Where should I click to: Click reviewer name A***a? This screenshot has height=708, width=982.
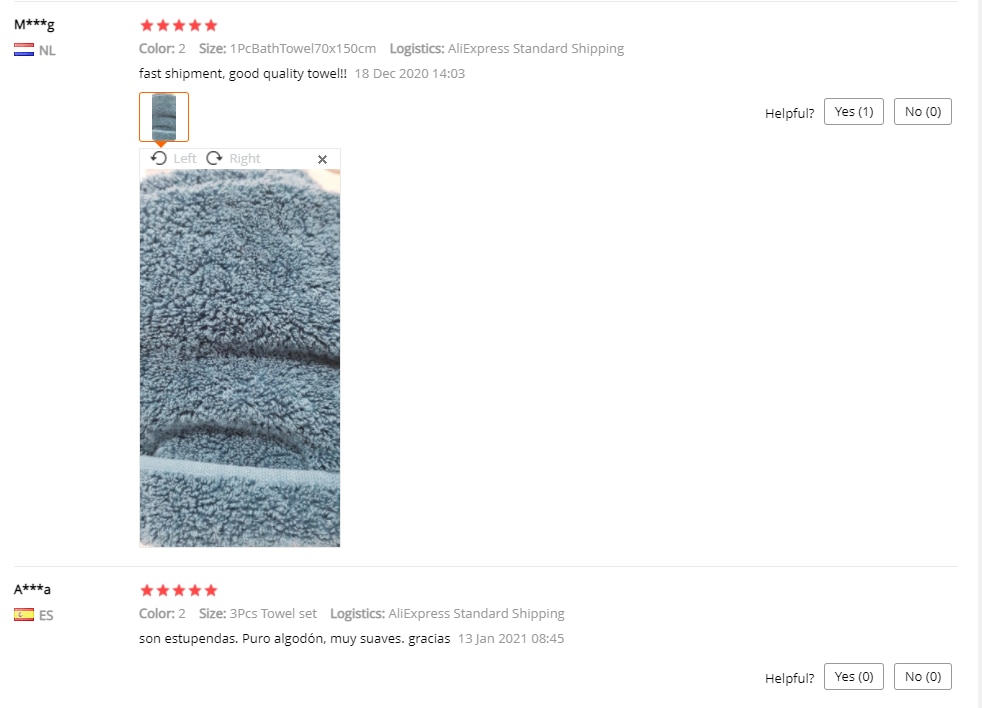(33, 589)
